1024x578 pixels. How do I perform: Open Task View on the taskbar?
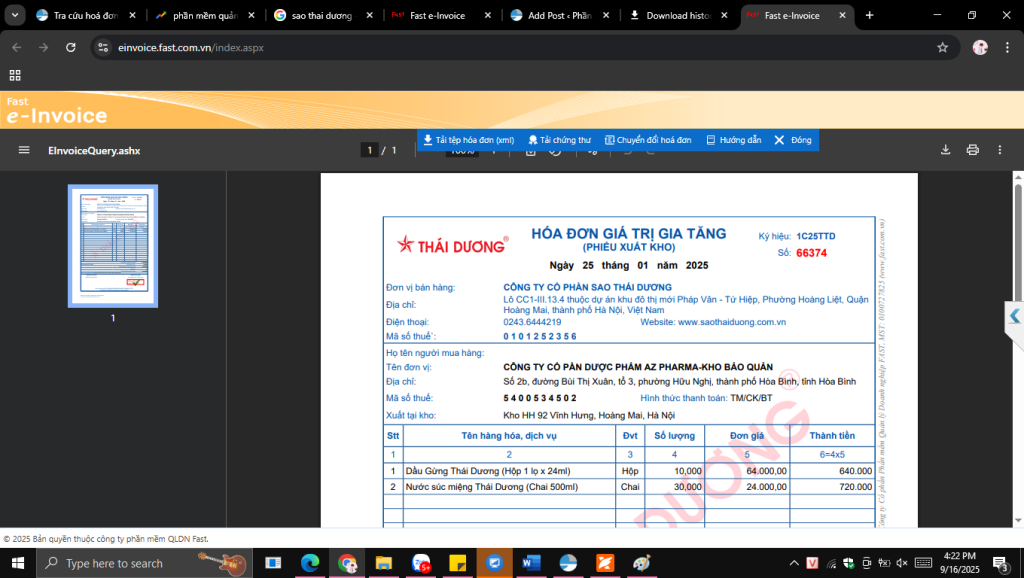273,563
